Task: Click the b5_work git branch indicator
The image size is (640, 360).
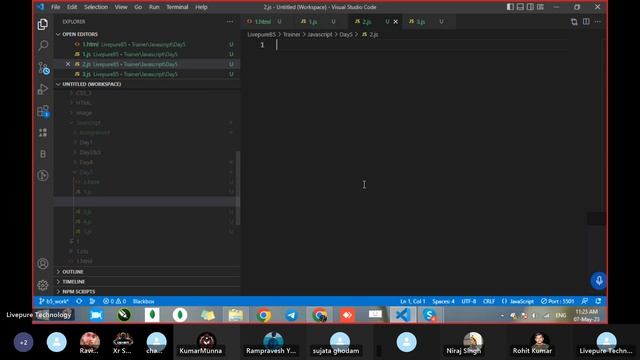Action: [x=53, y=301]
